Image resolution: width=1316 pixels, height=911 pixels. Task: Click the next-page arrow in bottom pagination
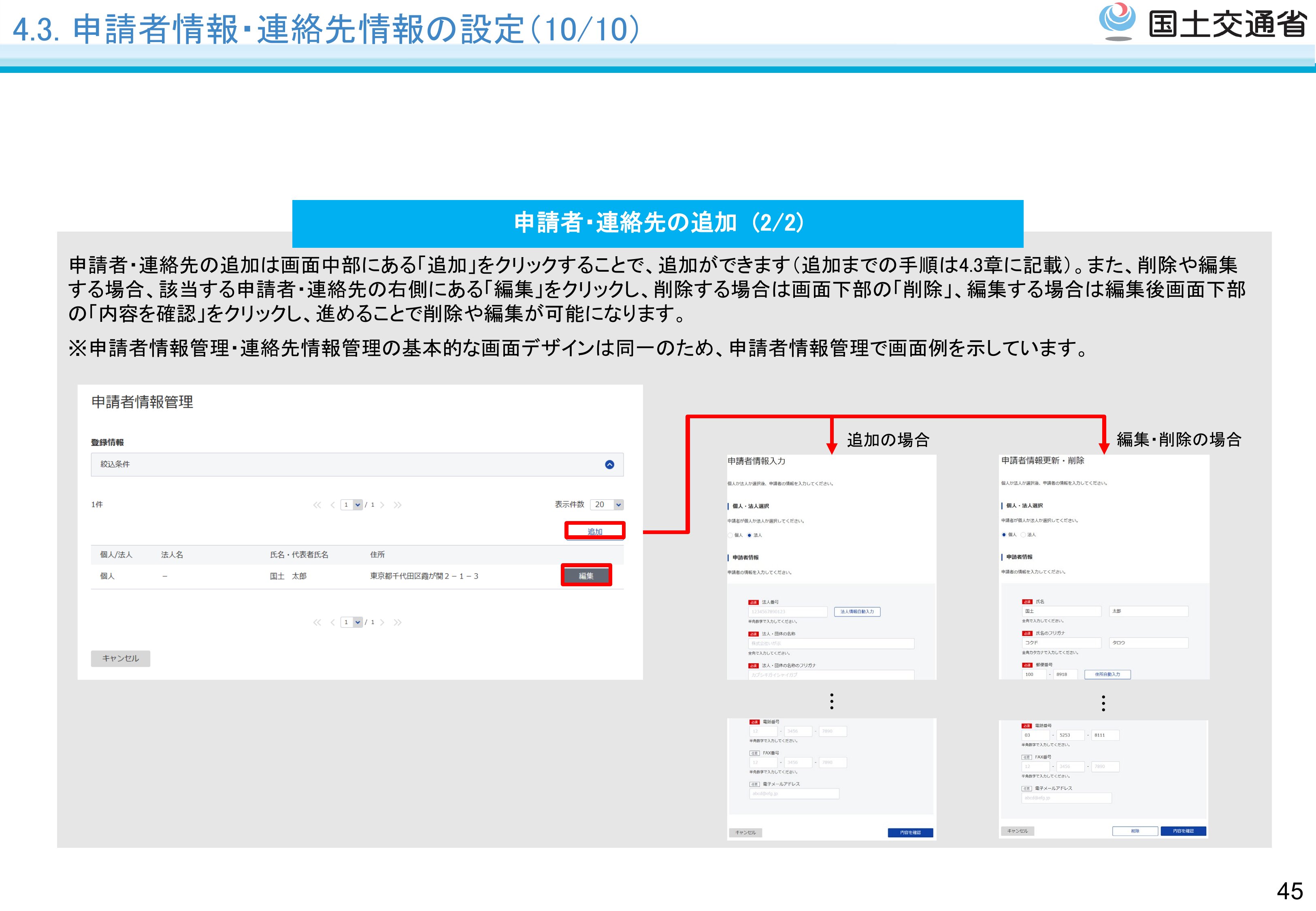[382, 622]
